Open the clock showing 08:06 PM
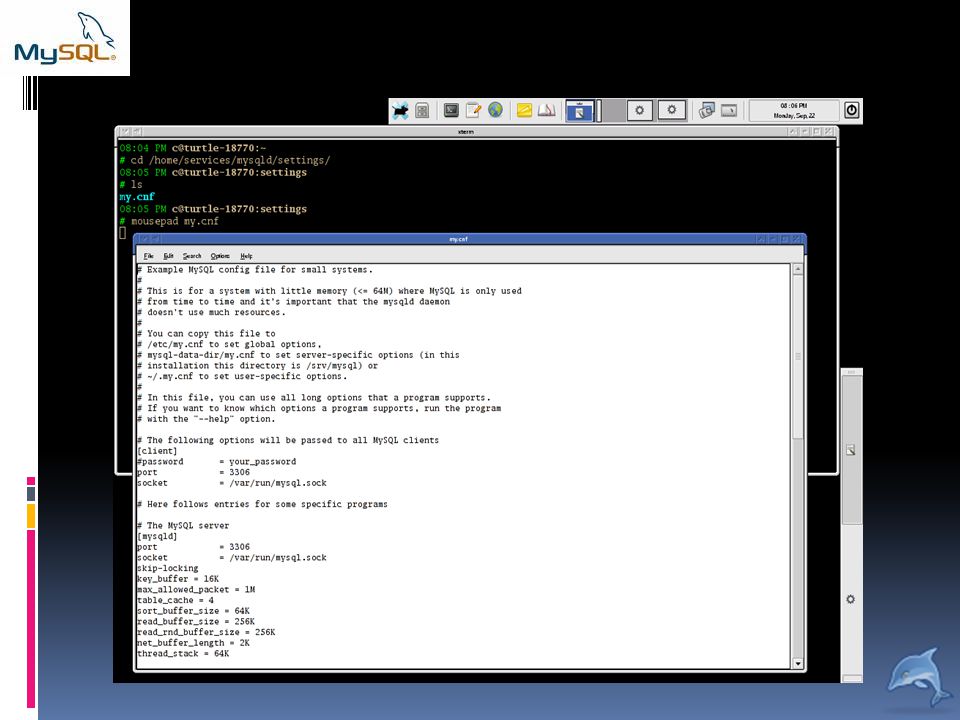Viewport: 960px width, 720px height. tap(794, 111)
